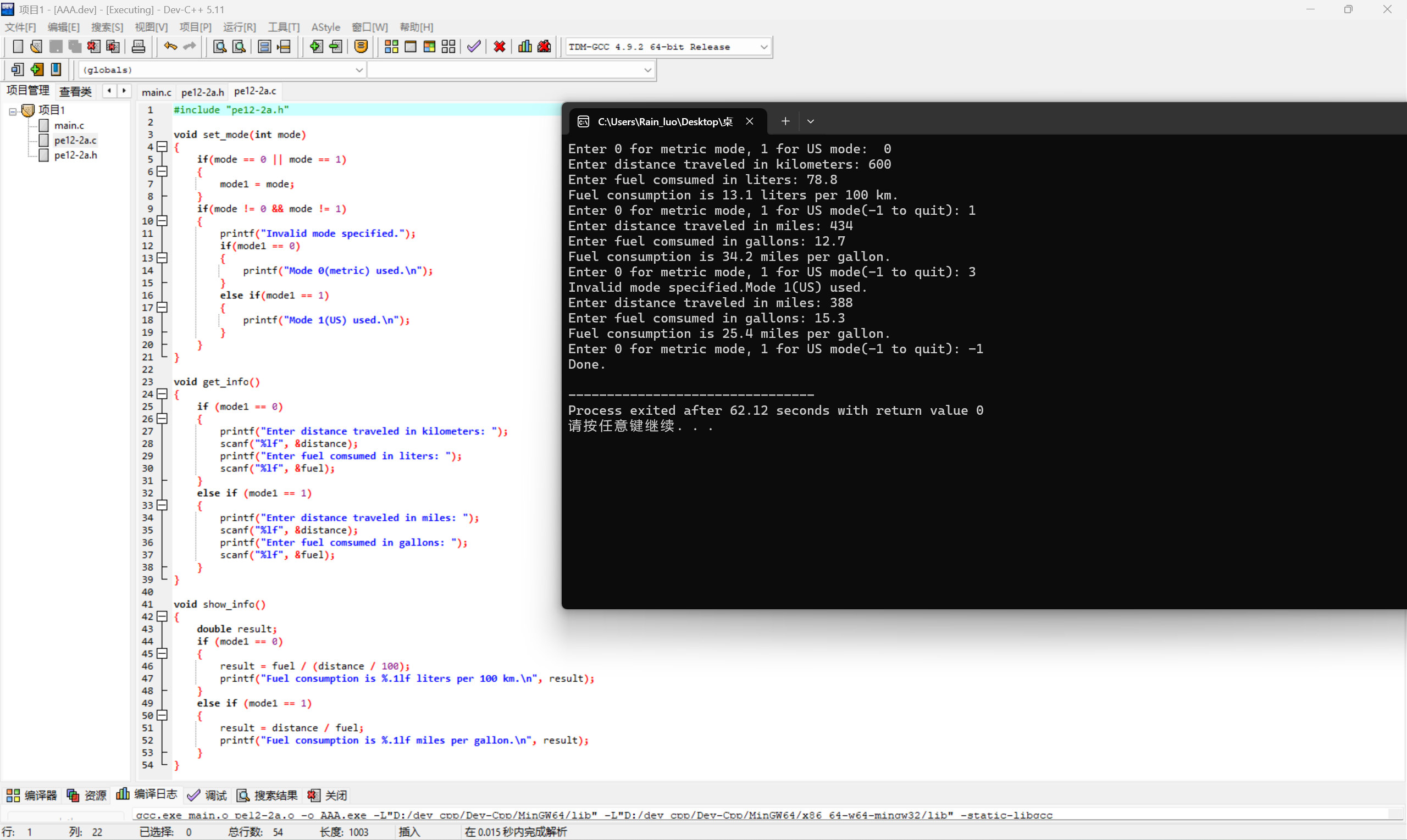Click the purple checkmark syntax check icon
1407x840 pixels.
click(x=474, y=46)
